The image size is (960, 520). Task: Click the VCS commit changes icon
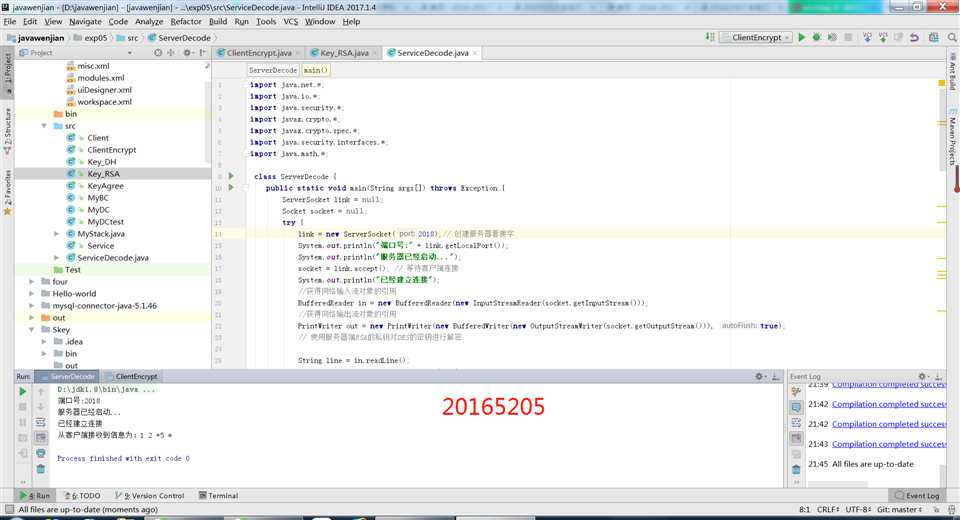(x=882, y=37)
